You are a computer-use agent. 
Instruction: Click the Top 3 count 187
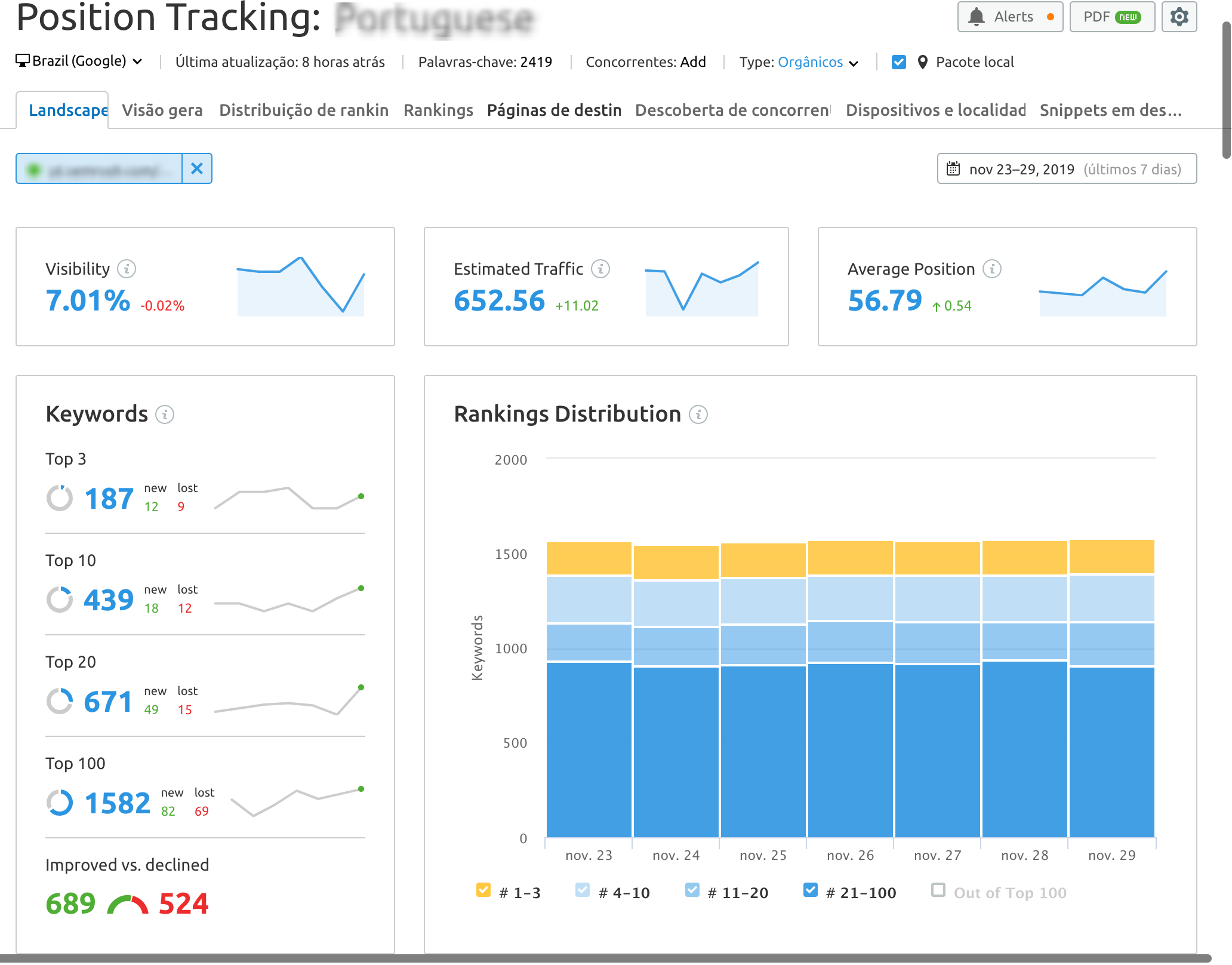click(x=109, y=499)
